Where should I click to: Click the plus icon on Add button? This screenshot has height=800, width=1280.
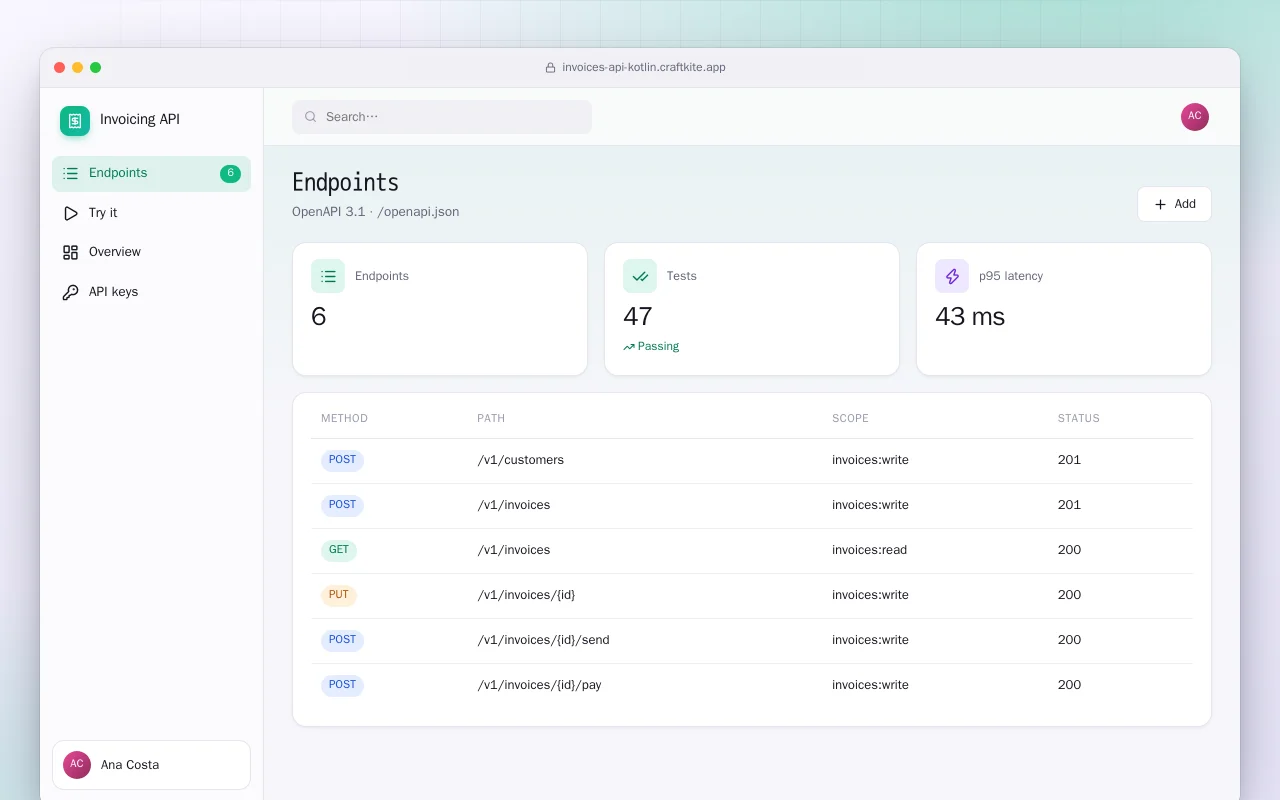coord(1160,204)
